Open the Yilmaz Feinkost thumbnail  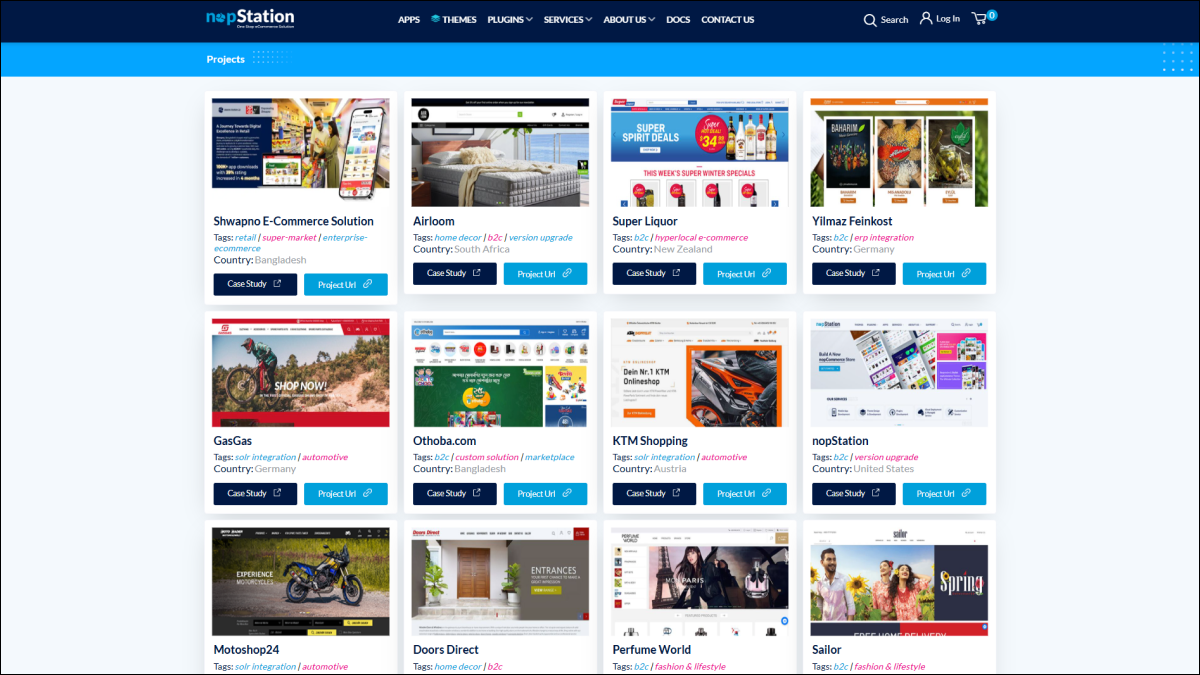click(899, 152)
